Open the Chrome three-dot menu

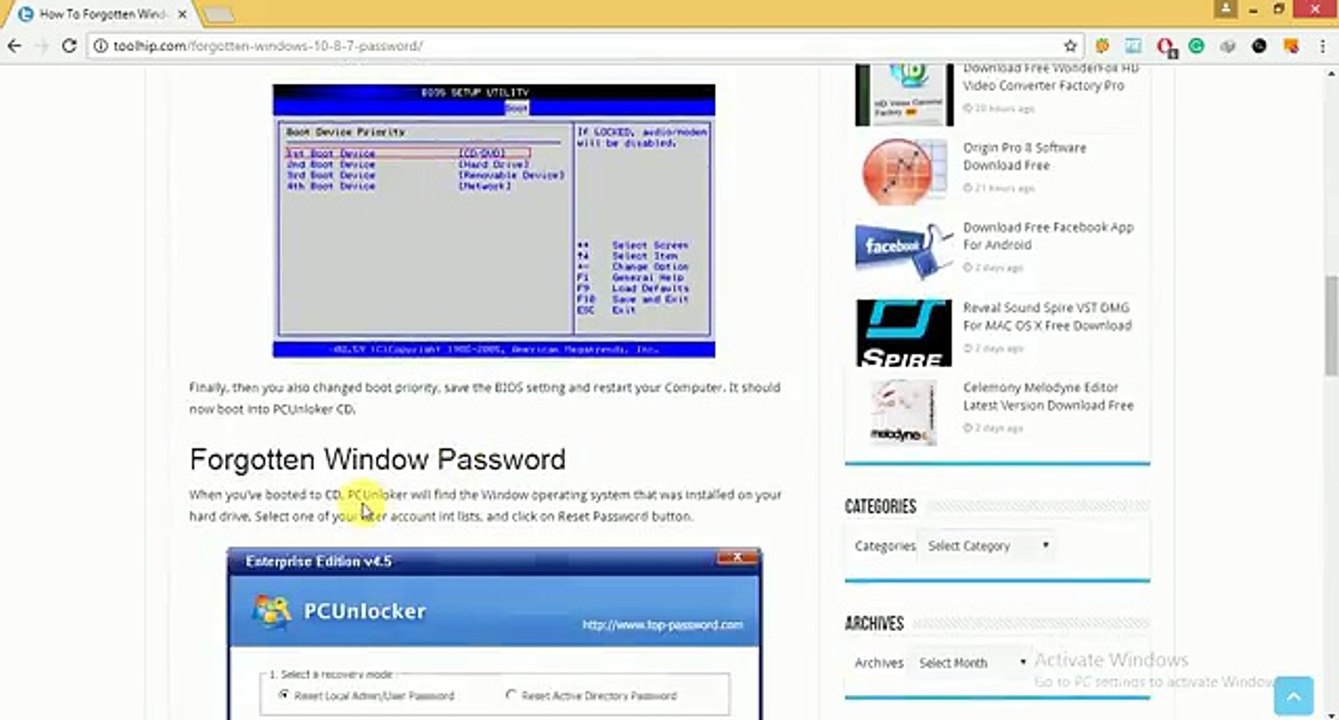[x=1321, y=46]
